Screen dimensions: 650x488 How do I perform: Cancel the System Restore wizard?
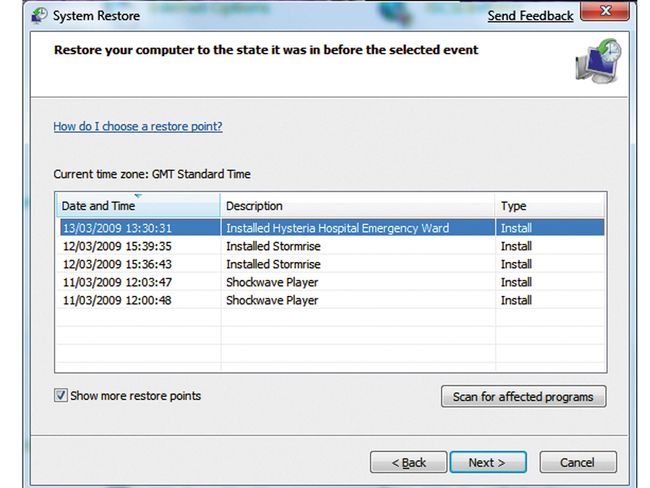(577, 463)
